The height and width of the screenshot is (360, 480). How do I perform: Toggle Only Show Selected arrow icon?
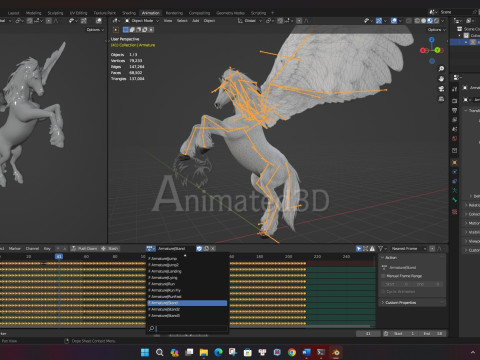tap(359, 249)
